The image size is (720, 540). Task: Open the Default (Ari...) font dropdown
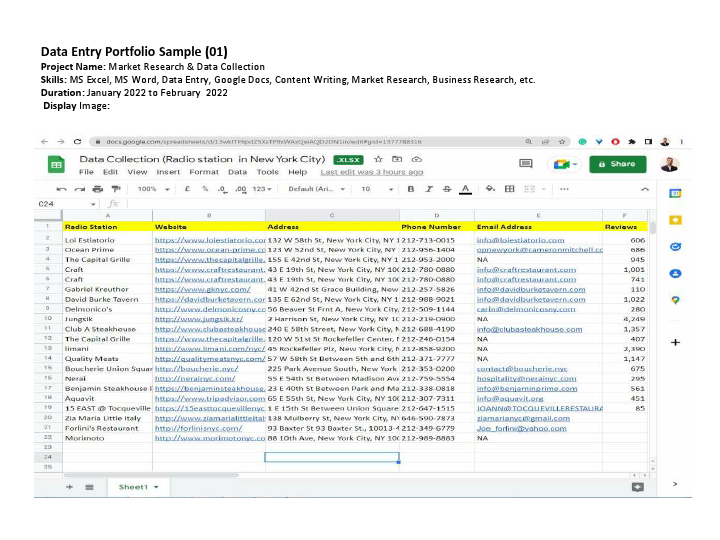316,189
